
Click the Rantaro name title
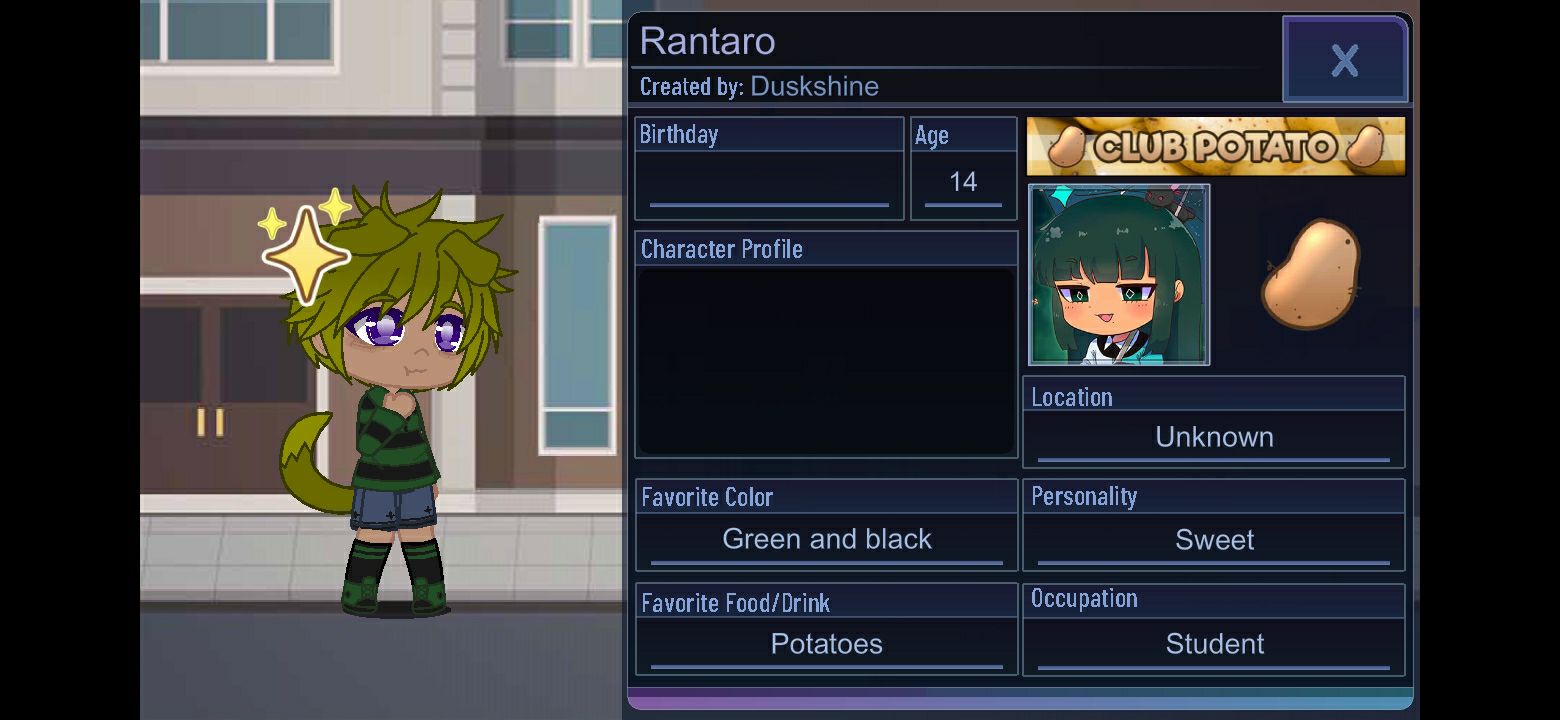707,41
